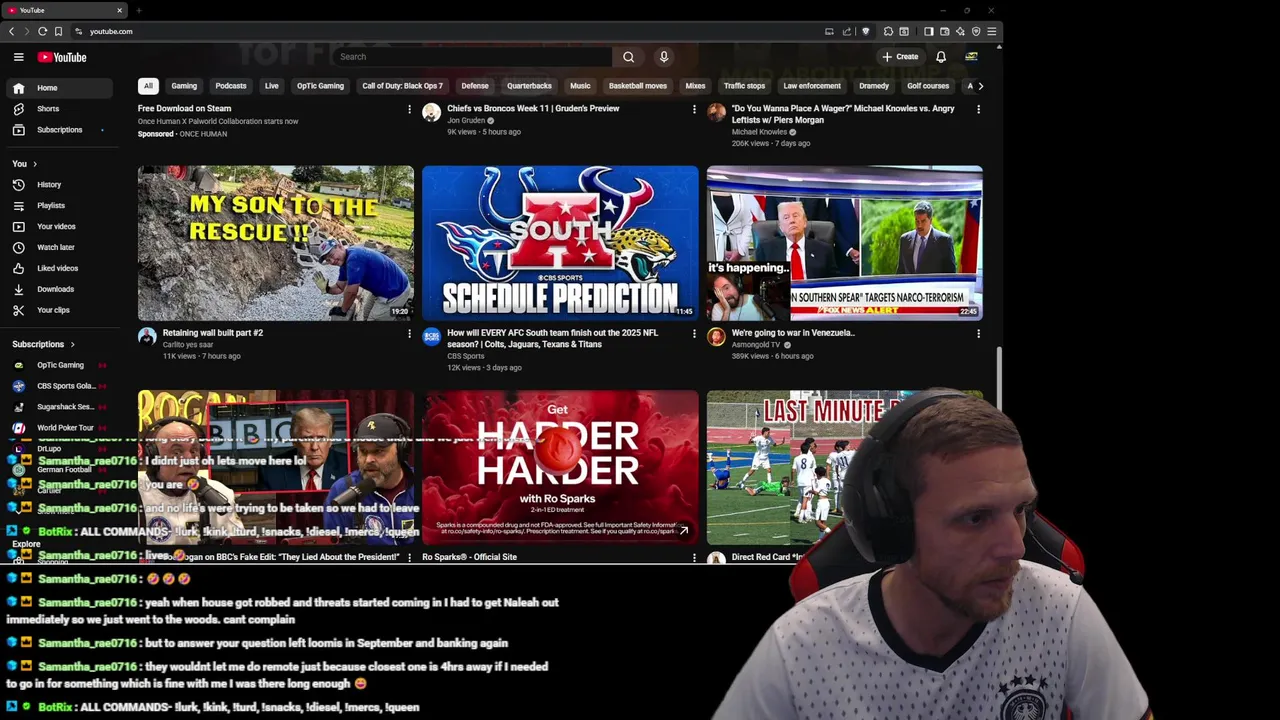Select the Podcasts filter chip

click(231, 86)
